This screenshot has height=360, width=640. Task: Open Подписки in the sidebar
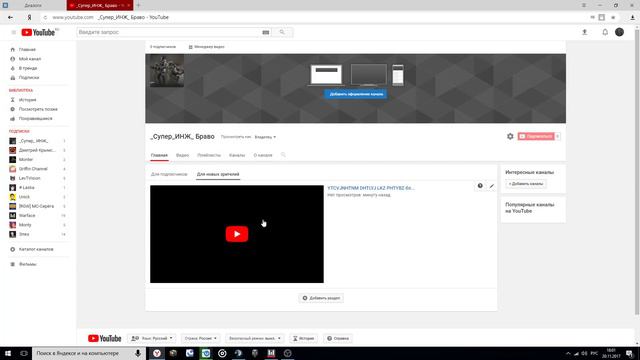[29, 78]
